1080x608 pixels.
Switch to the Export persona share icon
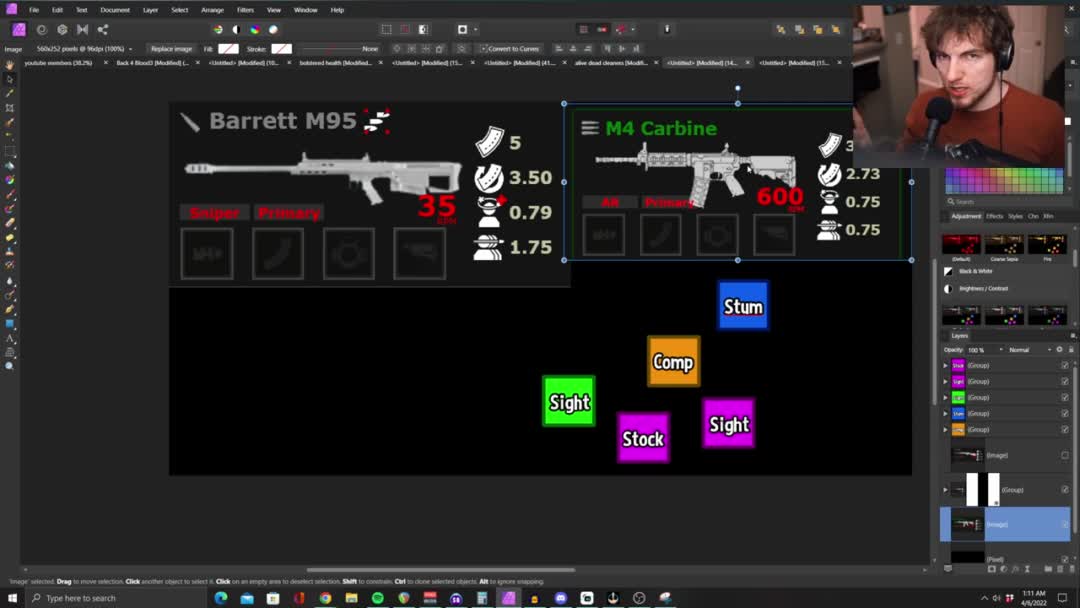[x=103, y=30]
